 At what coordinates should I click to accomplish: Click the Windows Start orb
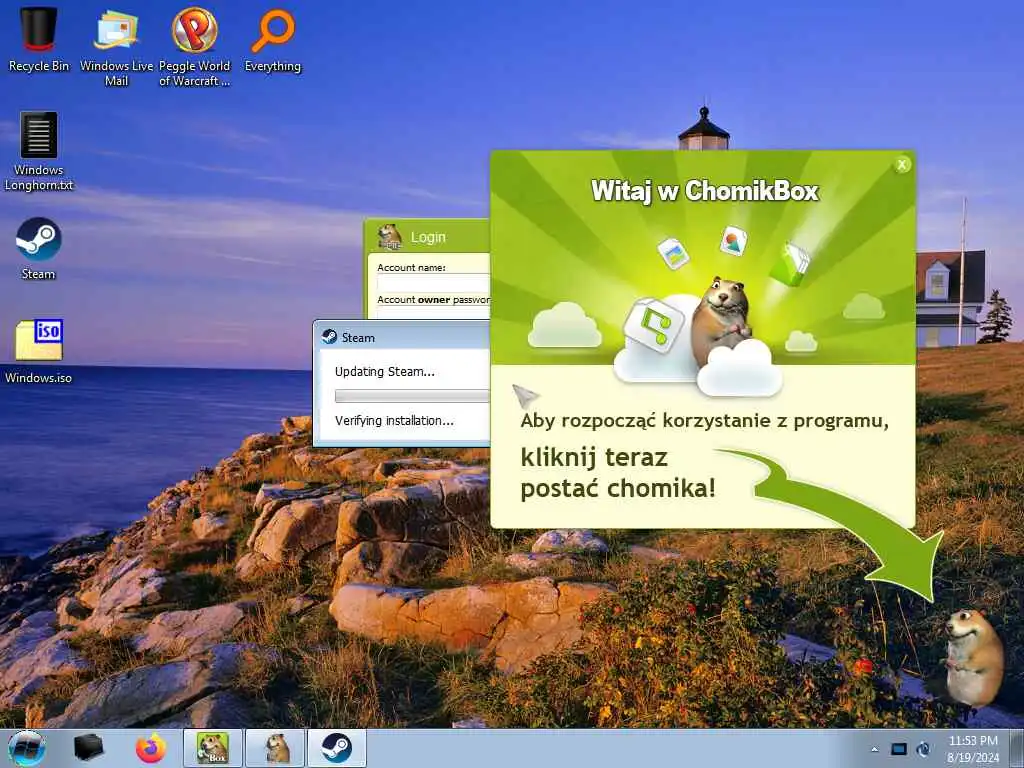pos(27,748)
